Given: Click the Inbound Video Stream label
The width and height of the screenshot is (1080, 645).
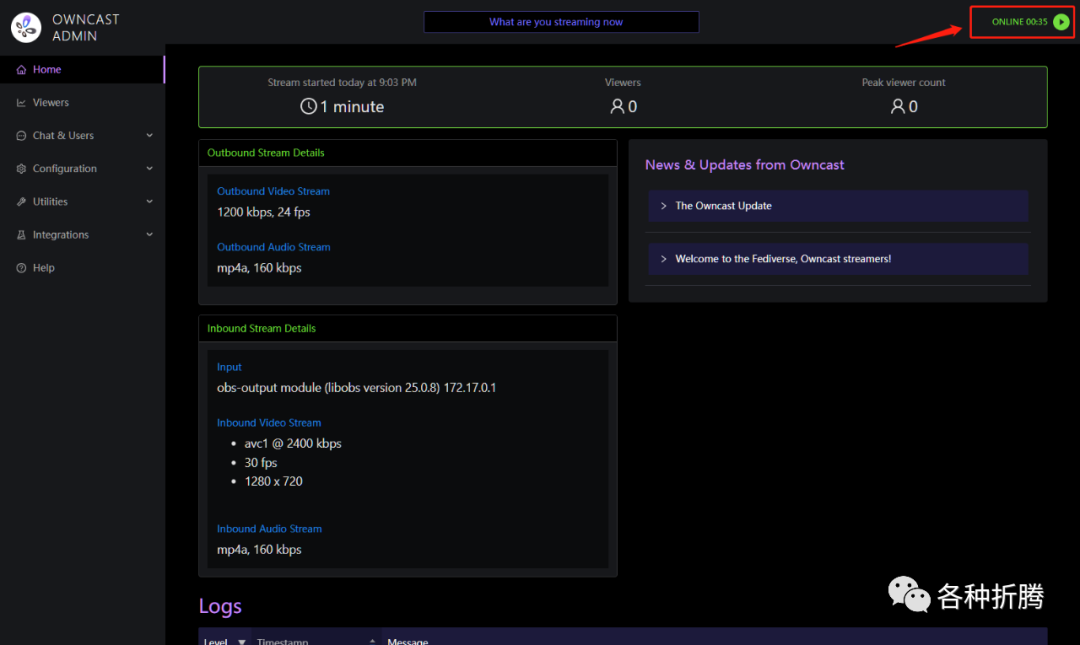Looking at the screenshot, I should [269, 423].
